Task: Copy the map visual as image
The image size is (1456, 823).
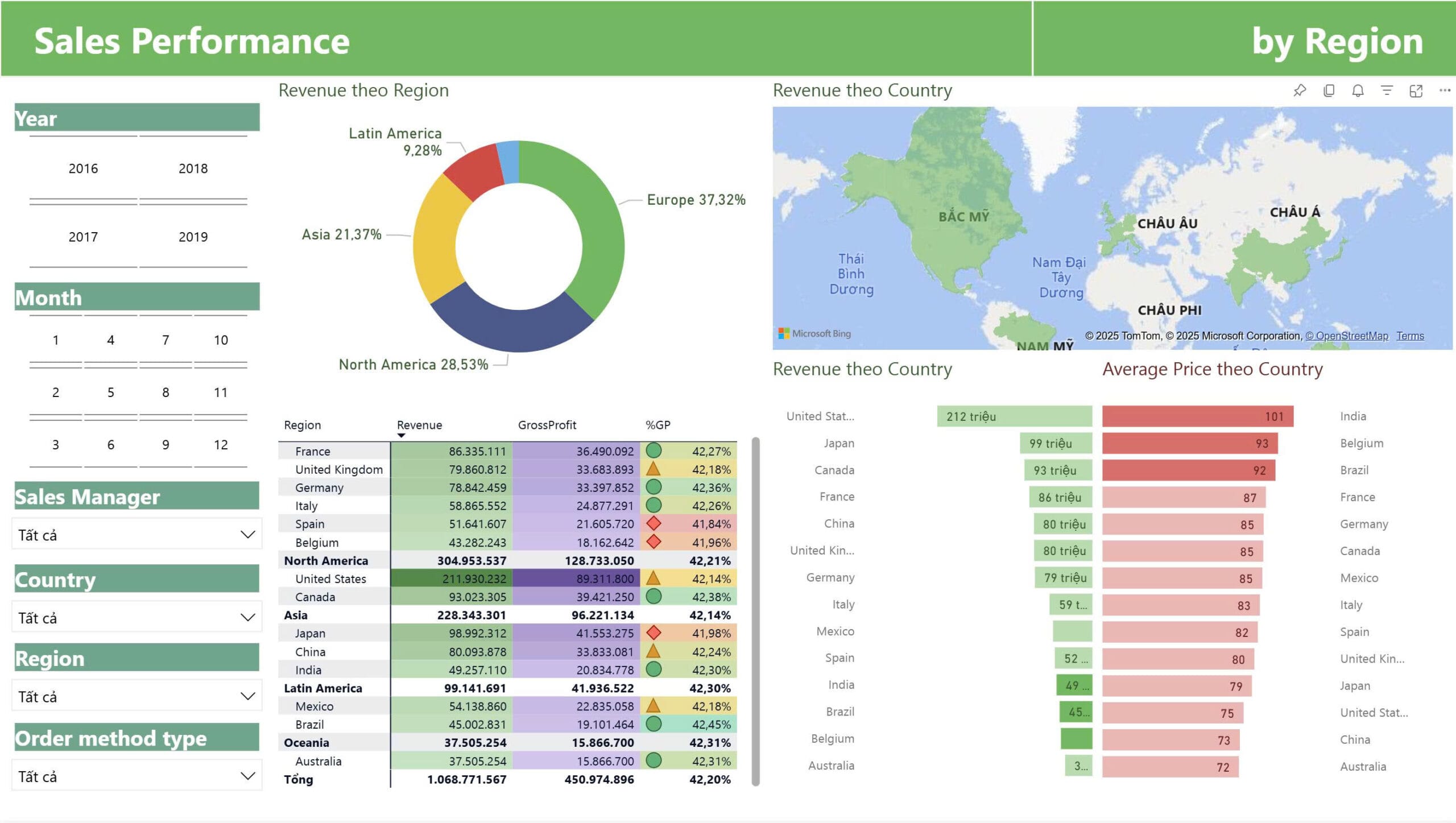Action: (x=1329, y=90)
